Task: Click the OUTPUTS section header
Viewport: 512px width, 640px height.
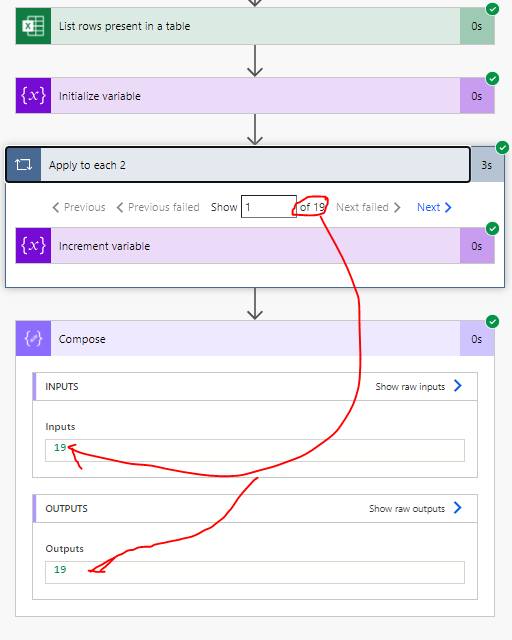Action: click(x=255, y=508)
